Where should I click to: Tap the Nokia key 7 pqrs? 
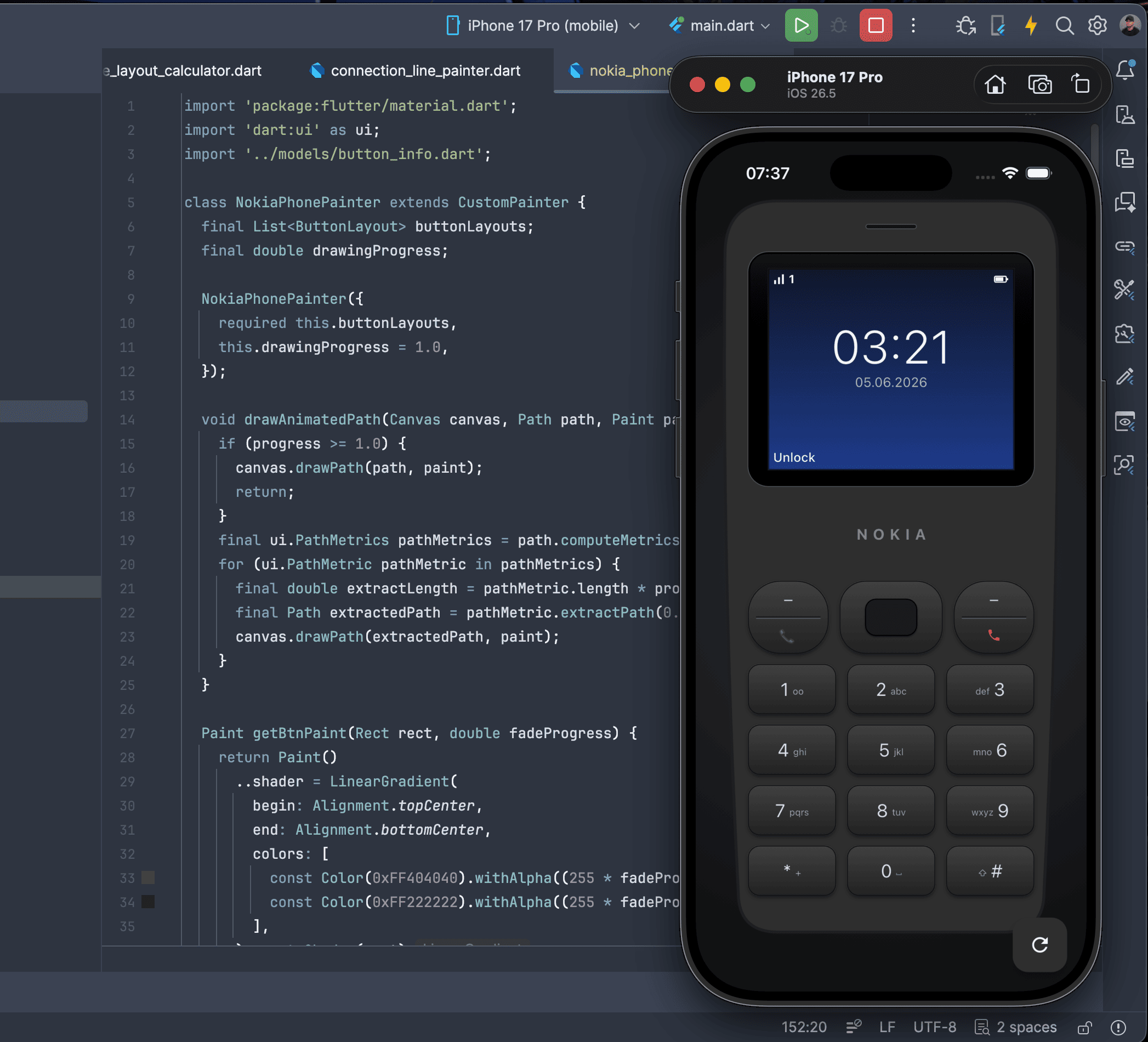792,810
